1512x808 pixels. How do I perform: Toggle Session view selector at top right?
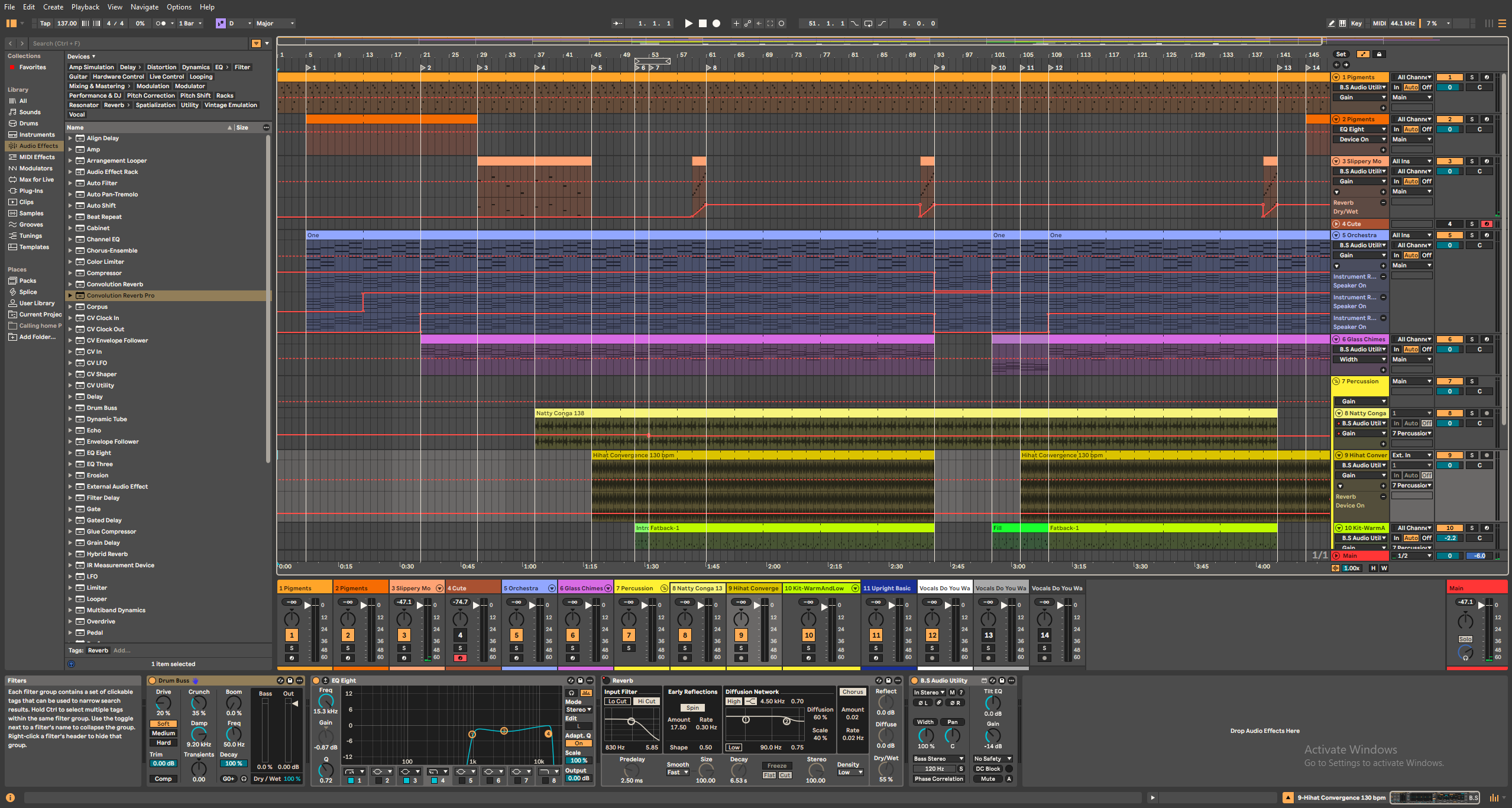coord(1488,24)
